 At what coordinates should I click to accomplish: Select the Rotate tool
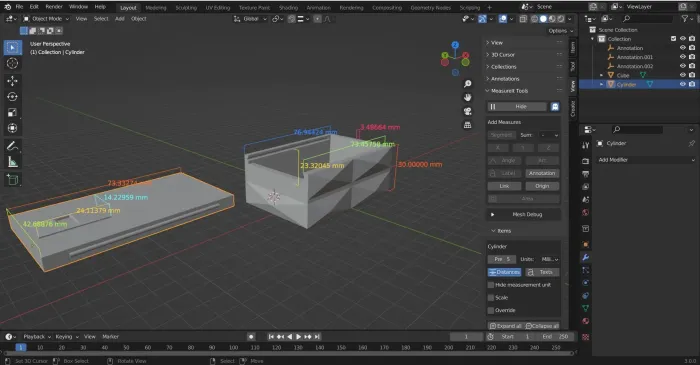pyautogui.click(x=12, y=97)
